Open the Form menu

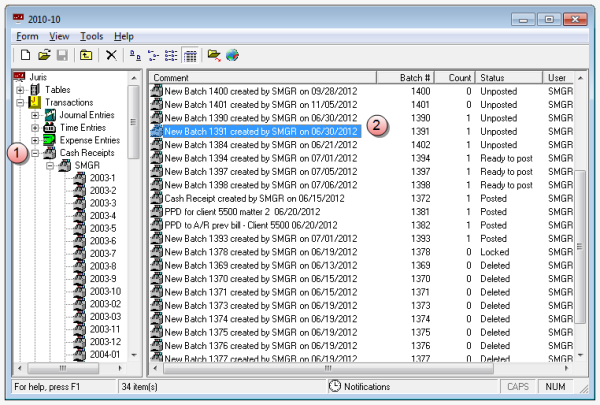coord(27,36)
